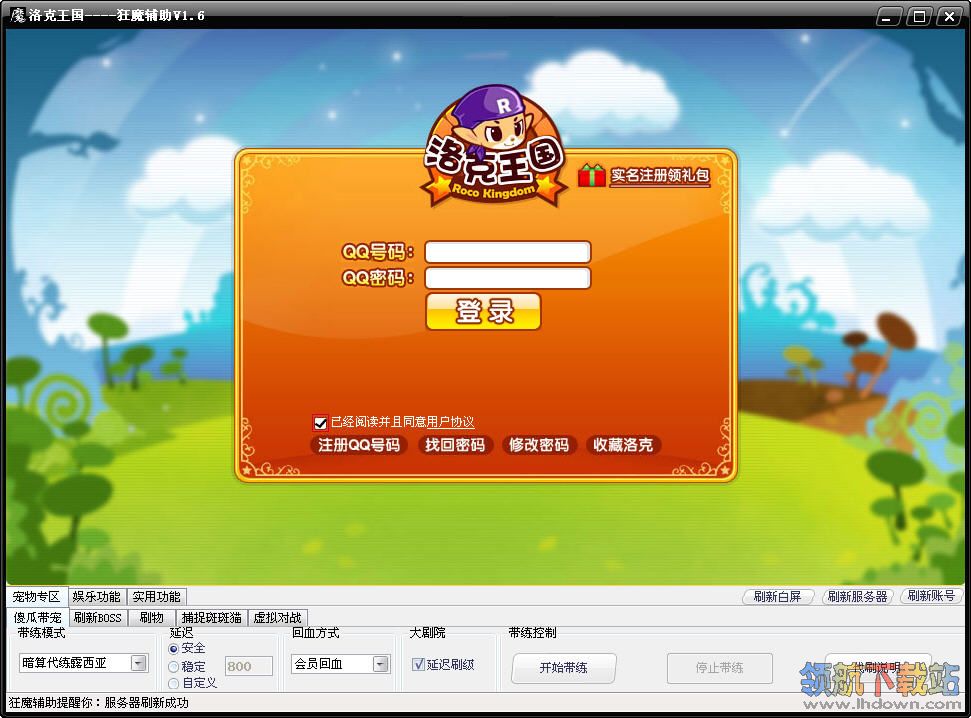The height and width of the screenshot is (718, 971).
Task: Toggle the 已经阅读并且同意 agreement checkbox
Action: click(x=320, y=422)
